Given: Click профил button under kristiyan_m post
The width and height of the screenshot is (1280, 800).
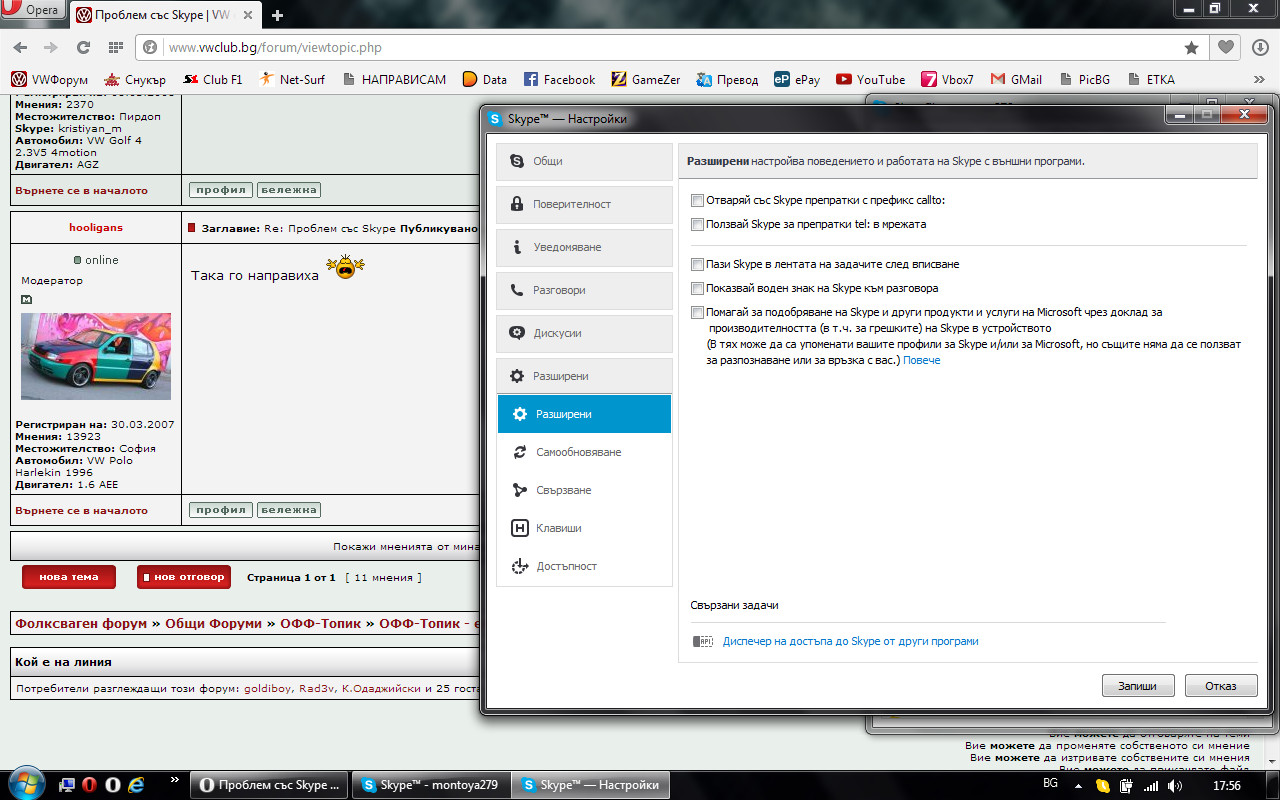Looking at the screenshot, I should (x=221, y=190).
